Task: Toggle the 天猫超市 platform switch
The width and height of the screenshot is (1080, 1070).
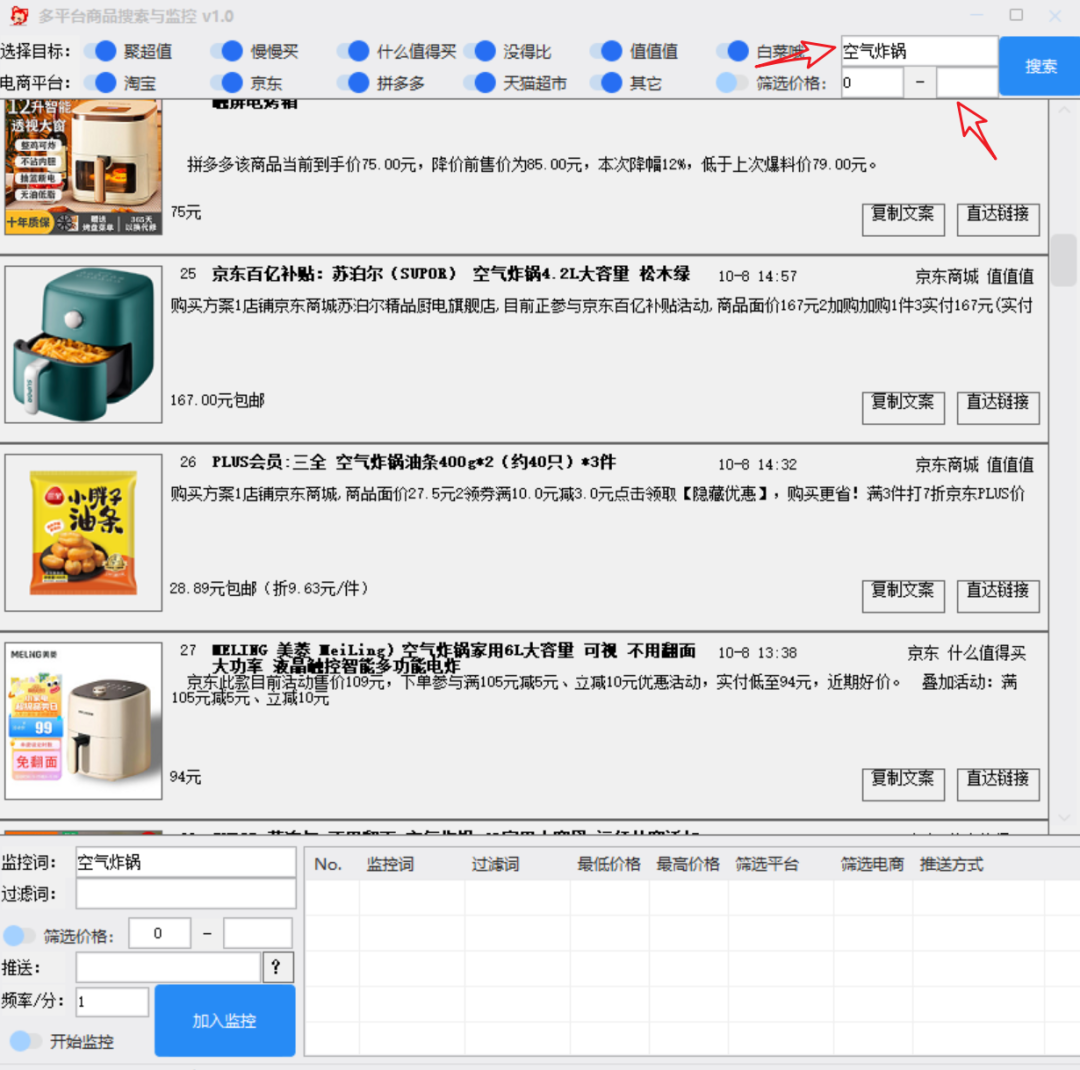Action: click(x=481, y=83)
